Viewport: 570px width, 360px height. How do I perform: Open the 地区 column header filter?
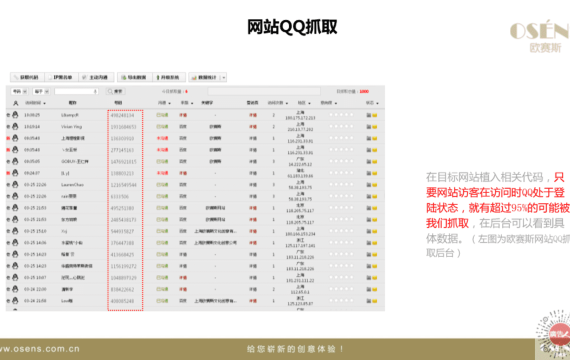(304, 103)
